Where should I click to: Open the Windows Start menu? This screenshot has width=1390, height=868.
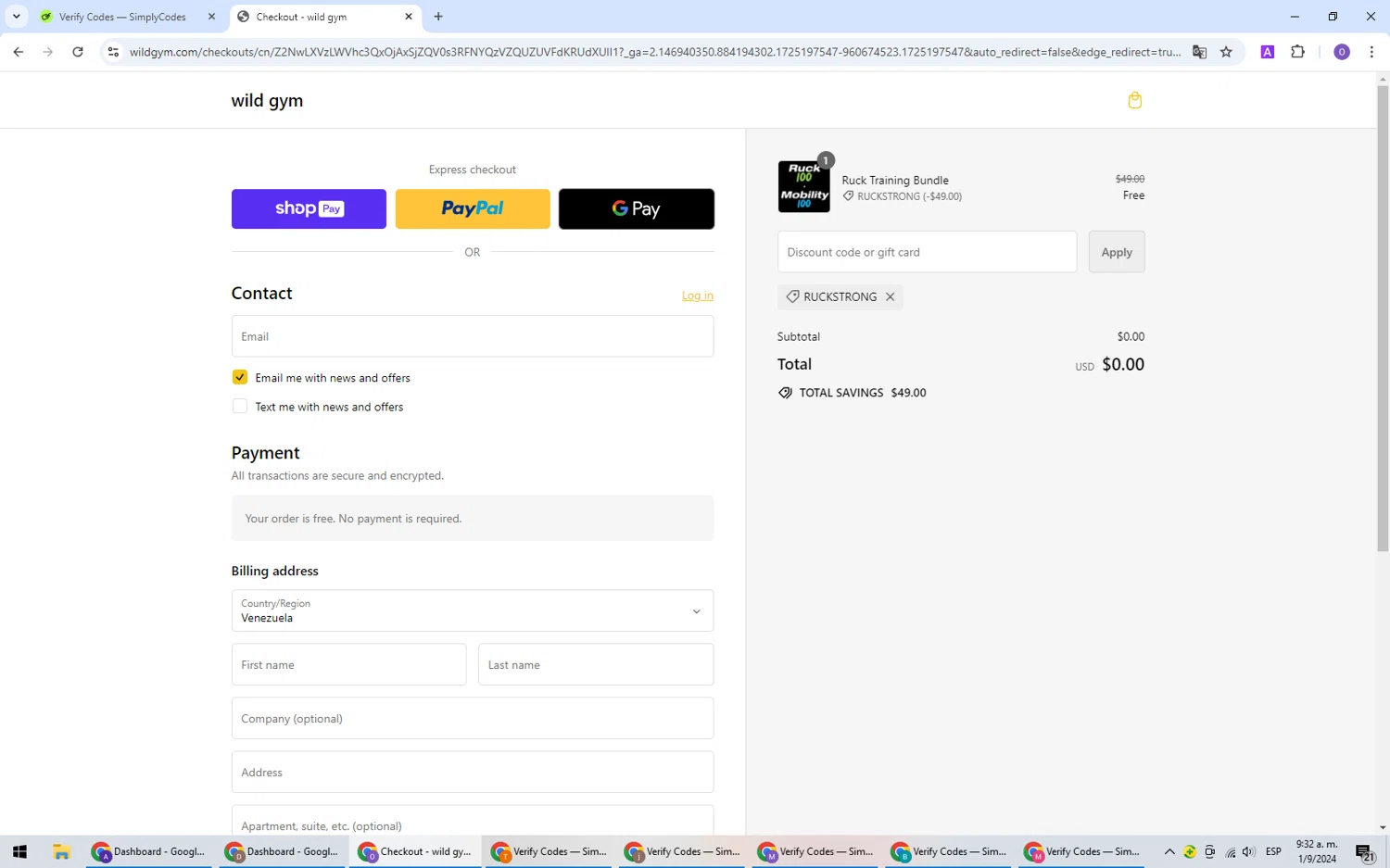[19, 851]
